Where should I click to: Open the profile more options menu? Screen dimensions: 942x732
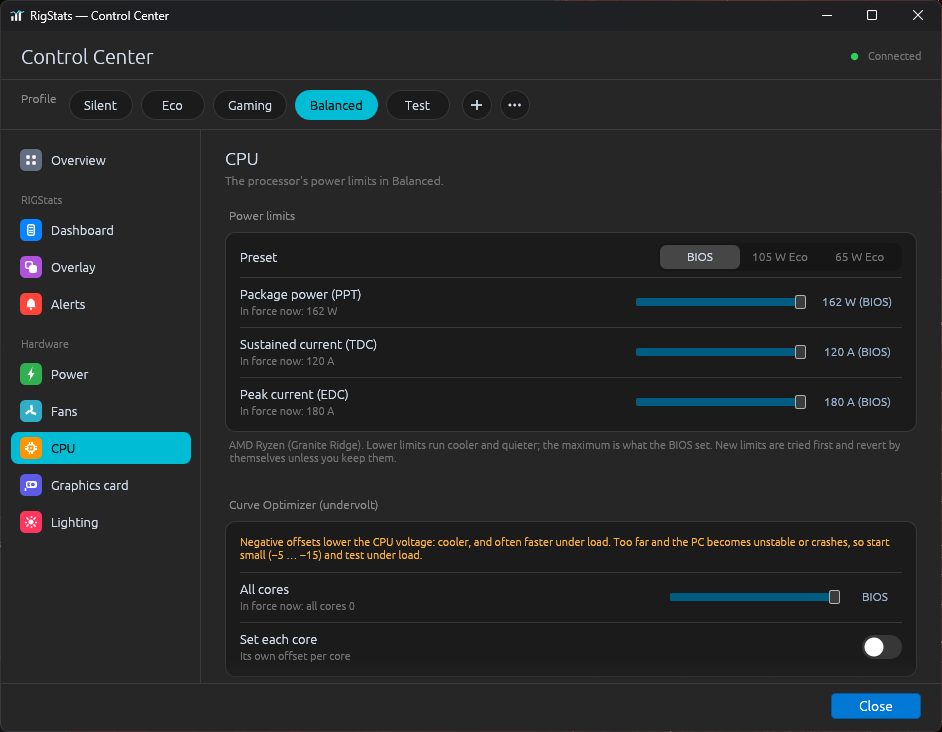[514, 105]
